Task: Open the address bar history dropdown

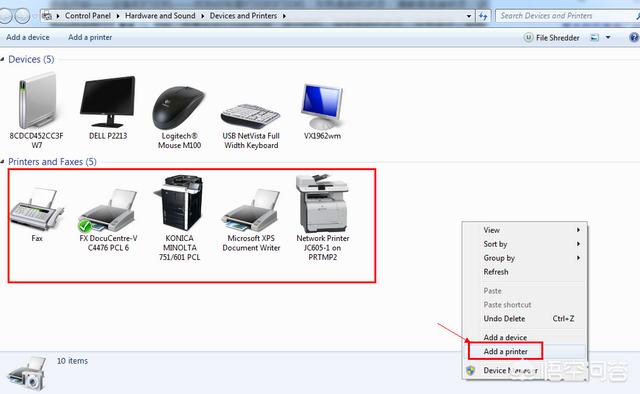Action: click(x=469, y=16)
